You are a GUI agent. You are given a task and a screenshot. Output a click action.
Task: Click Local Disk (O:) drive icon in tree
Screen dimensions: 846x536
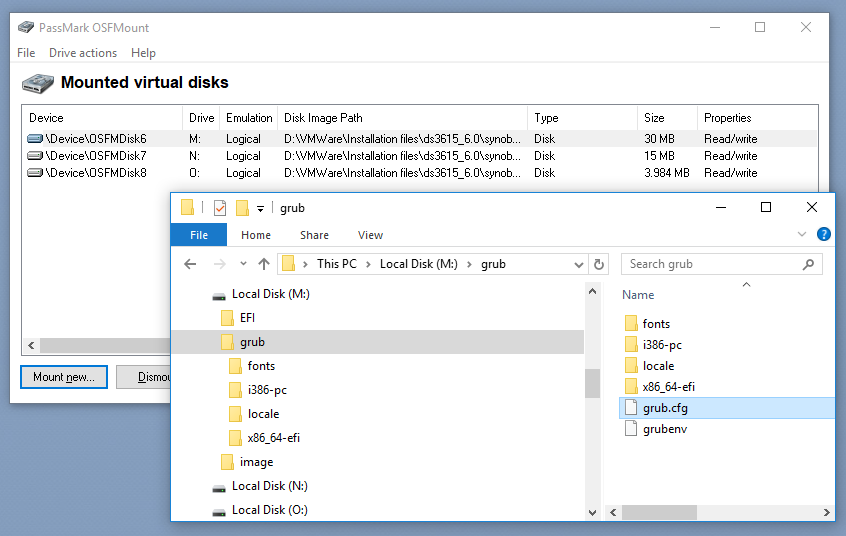tap(219, 512)
